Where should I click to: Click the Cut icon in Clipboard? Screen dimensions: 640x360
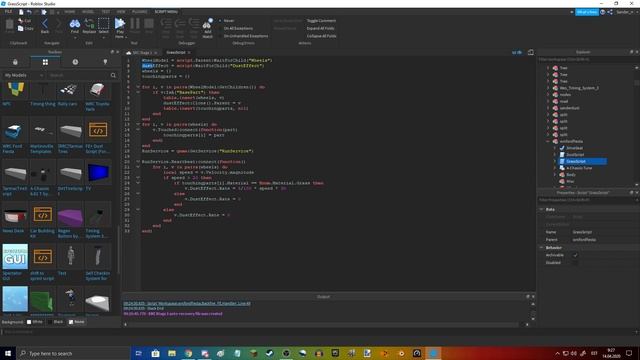pos(20,21)
